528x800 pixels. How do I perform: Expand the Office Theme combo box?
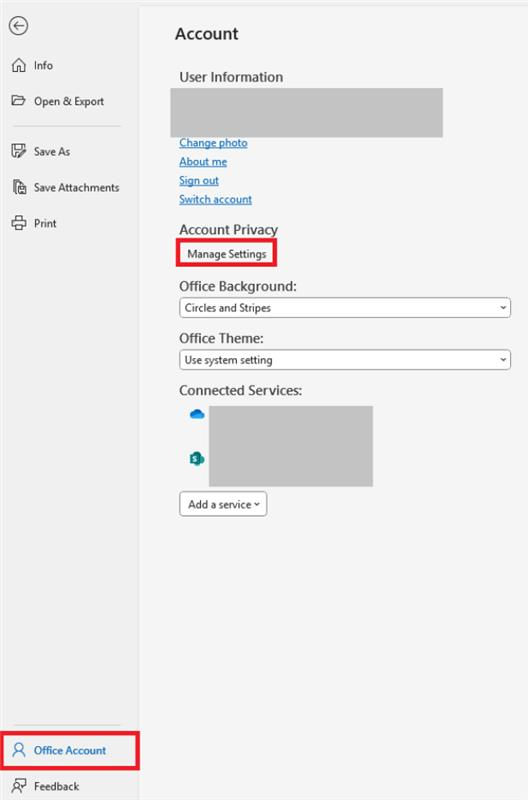(x=345, y=360)
